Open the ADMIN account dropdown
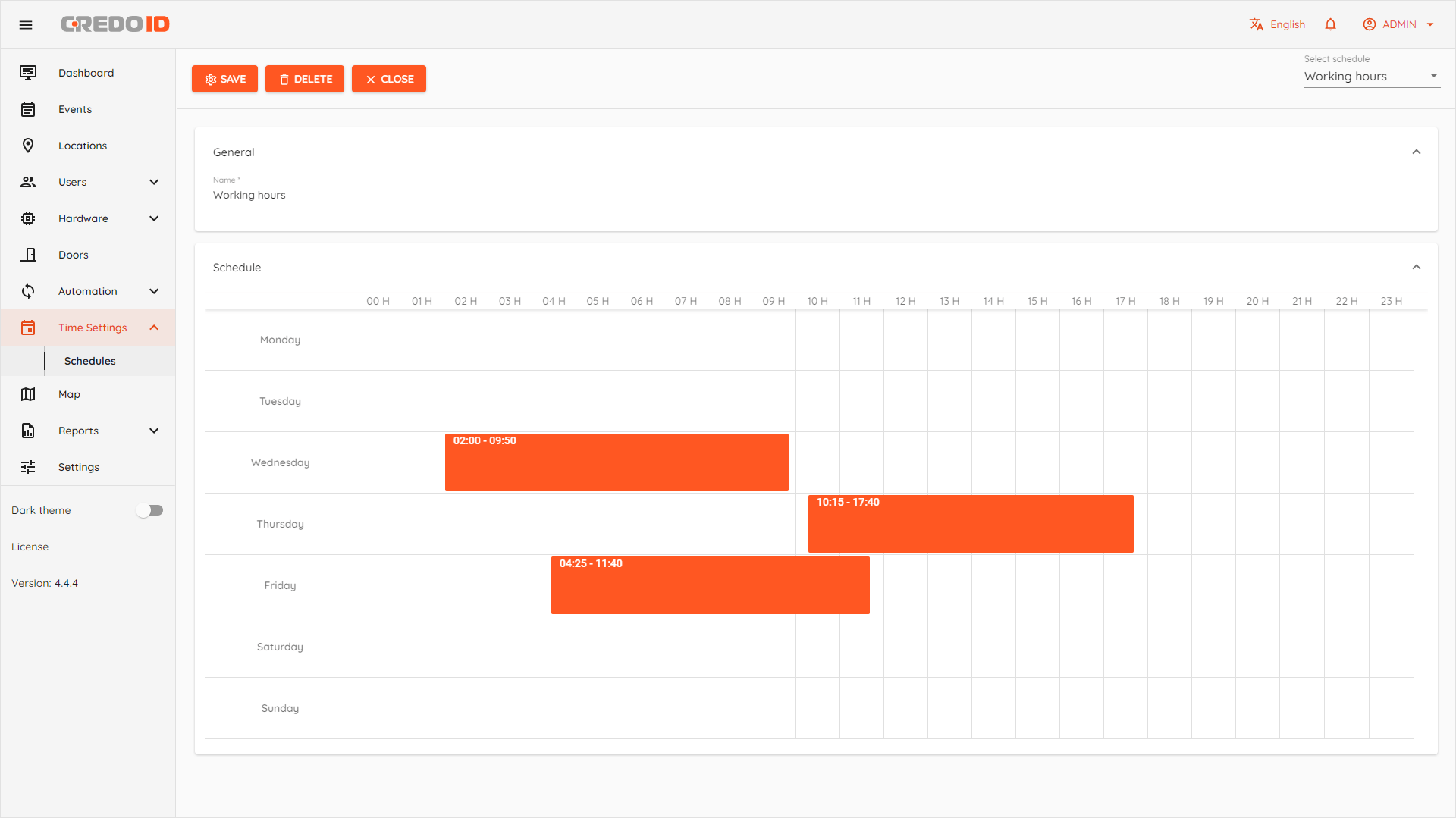The width and height of the screenshot is (1456, 818). tap(1398, 24)
